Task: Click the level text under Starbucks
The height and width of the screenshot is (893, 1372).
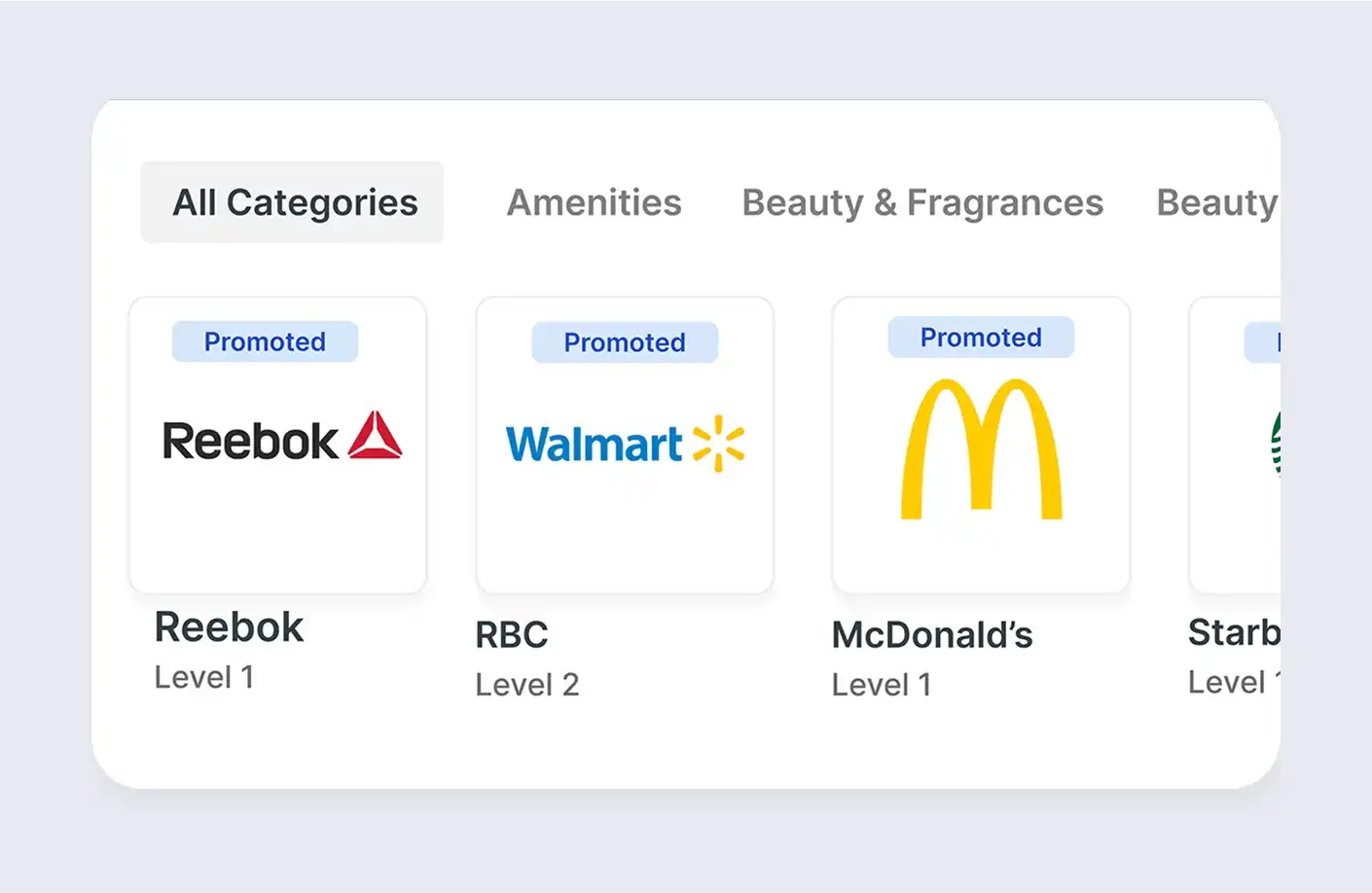Action: (x=1232, y=682)
